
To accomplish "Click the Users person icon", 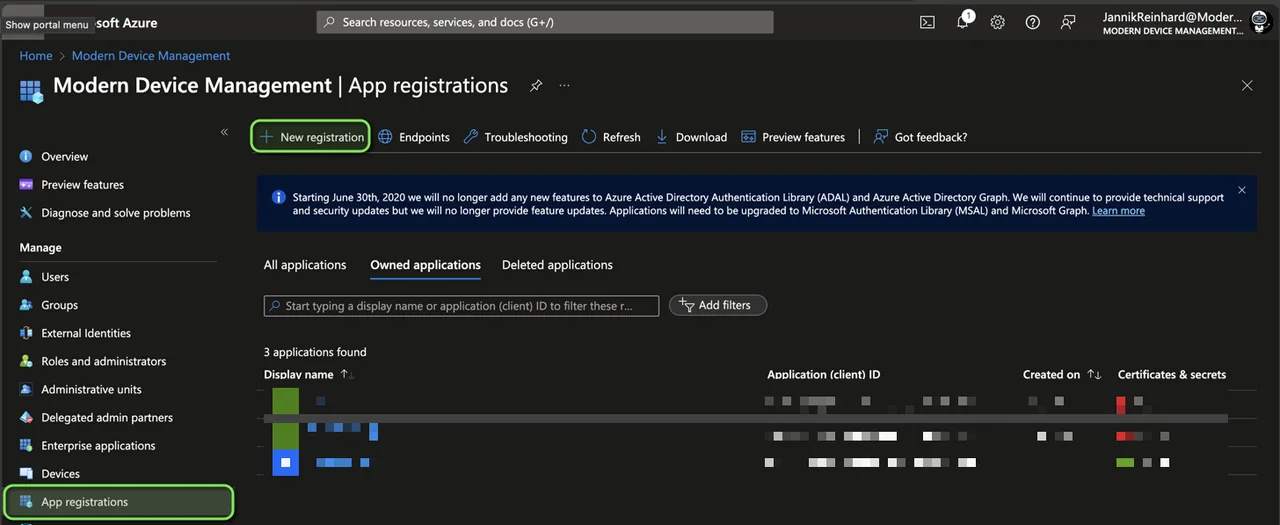I will click(26, 277).
